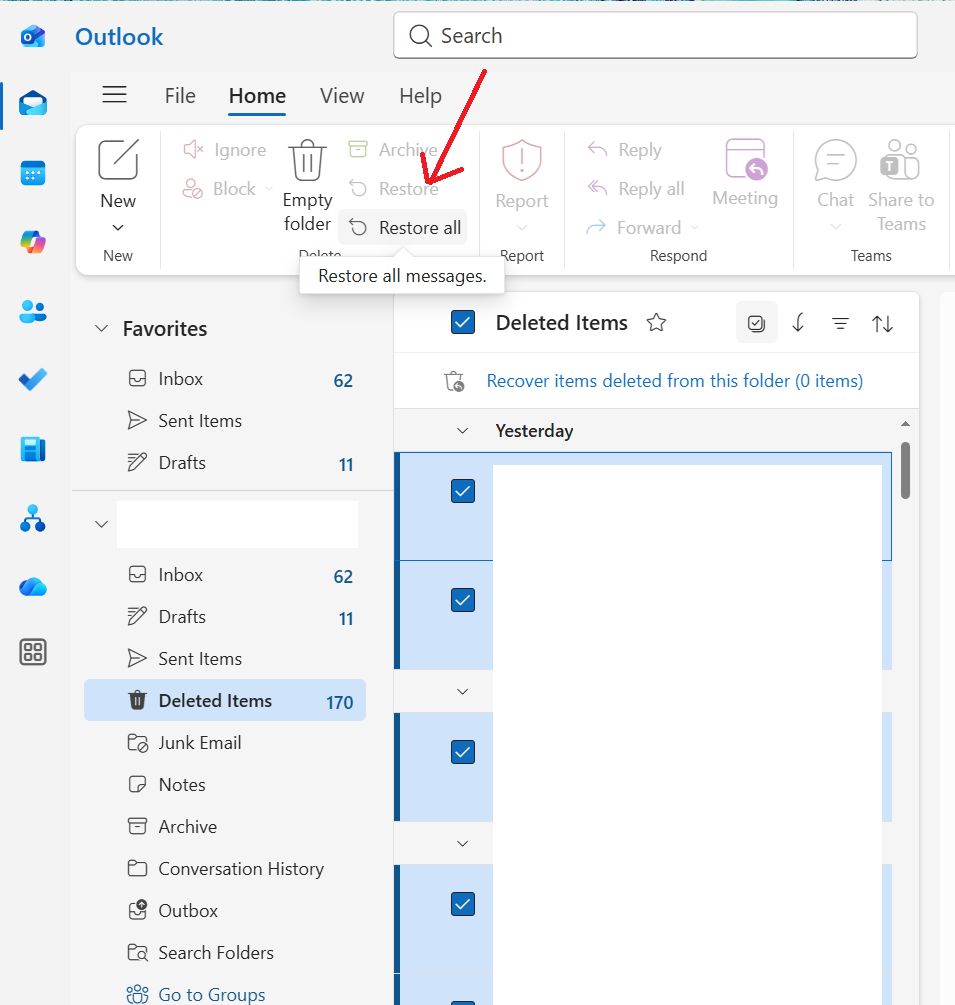Open the Calendar app in left rail
This screenshot has width=955, height=1005.
tap(33, 173)
